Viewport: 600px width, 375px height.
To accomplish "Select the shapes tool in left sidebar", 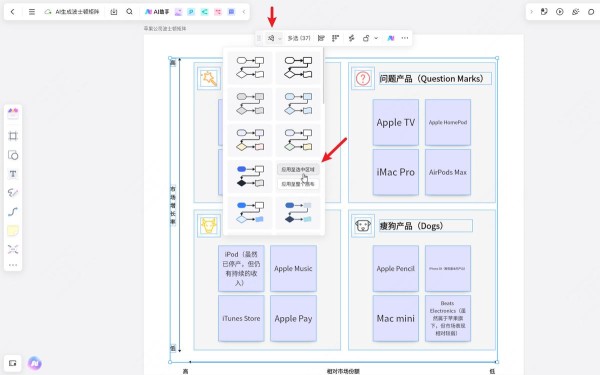I will click(13, 155).
